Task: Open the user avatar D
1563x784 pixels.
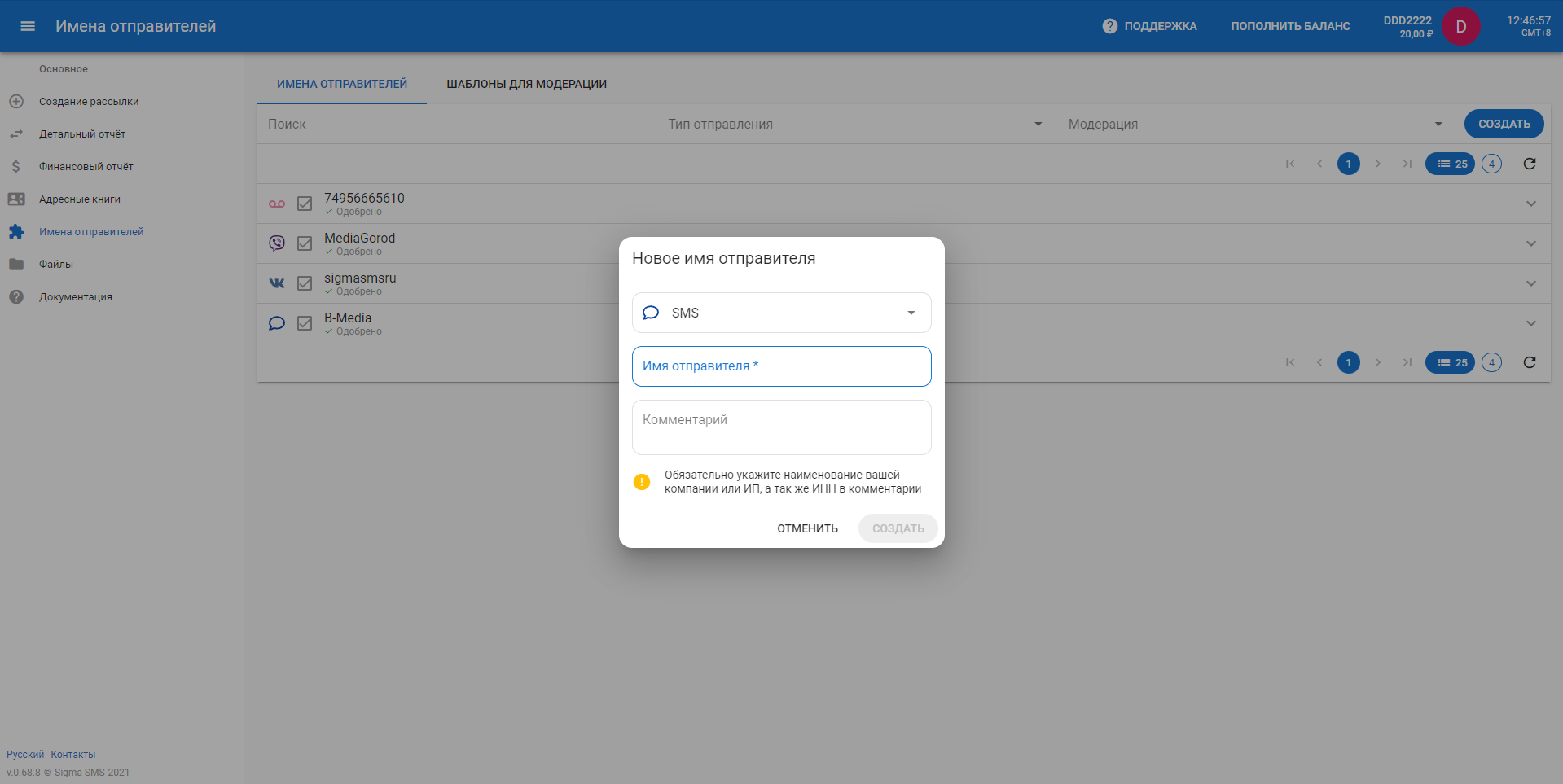Action: (x=1460, y=26)
